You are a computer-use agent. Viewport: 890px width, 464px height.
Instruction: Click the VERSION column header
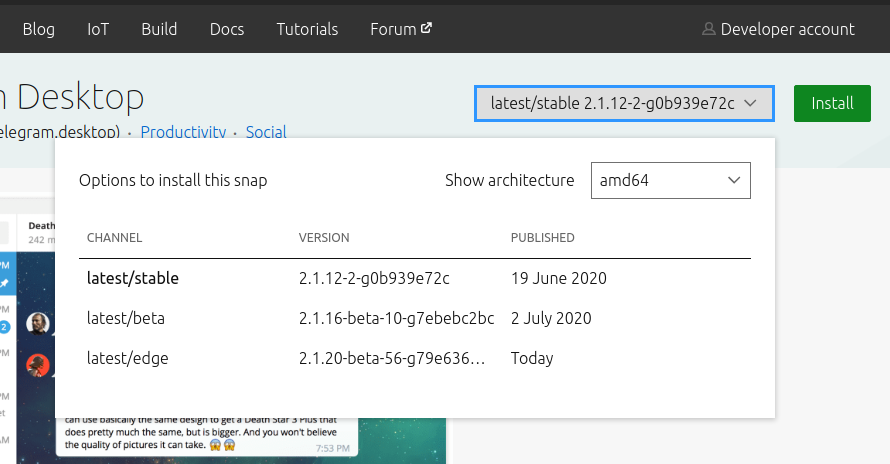click(x=324, y=238)
